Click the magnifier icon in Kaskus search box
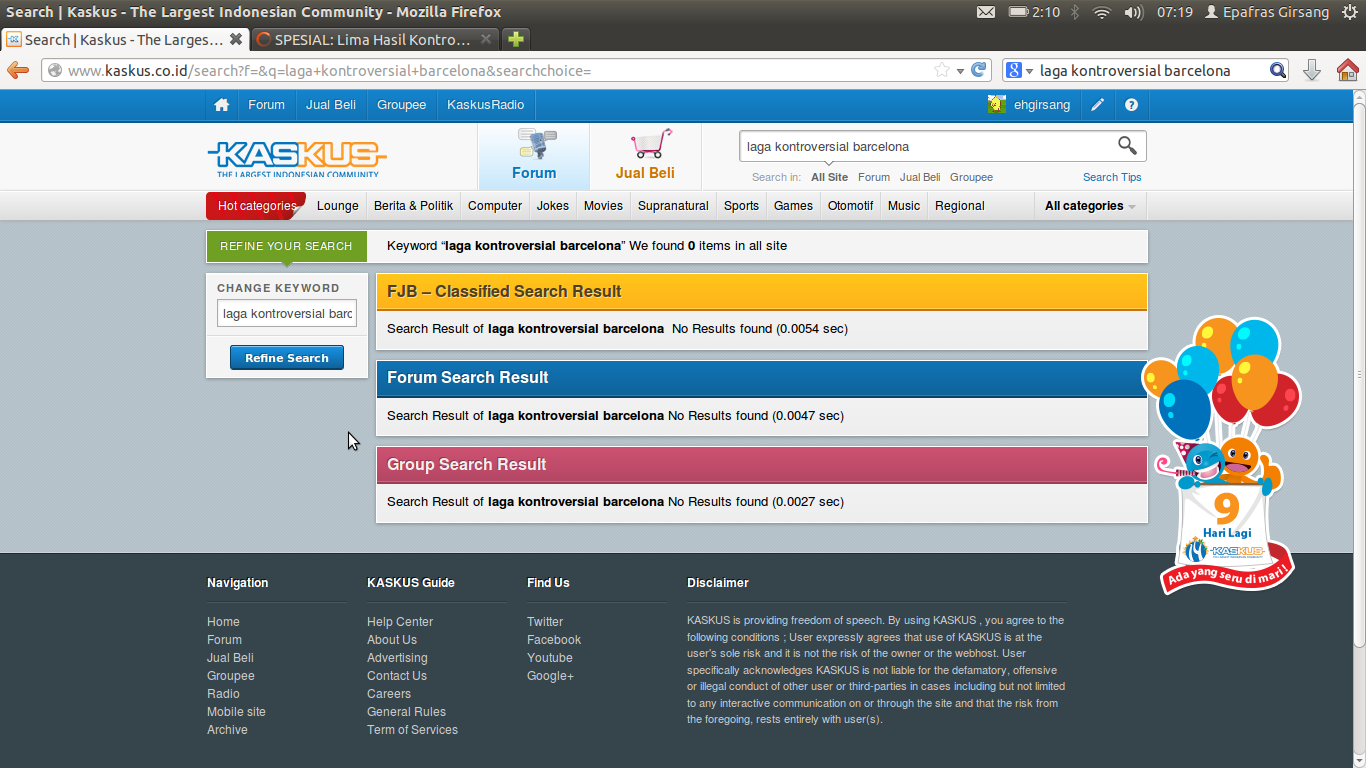The width and height of the screenshot is (1366, 768). tap(1127, 146)
